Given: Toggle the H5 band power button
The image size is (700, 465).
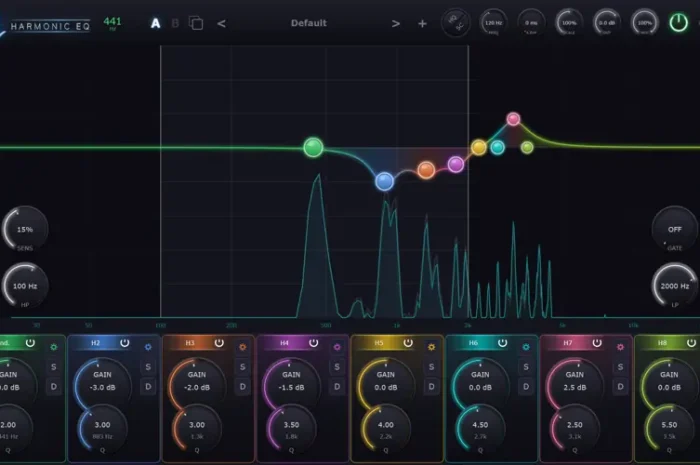Looking at the screenshot, I should coord(408,343).
